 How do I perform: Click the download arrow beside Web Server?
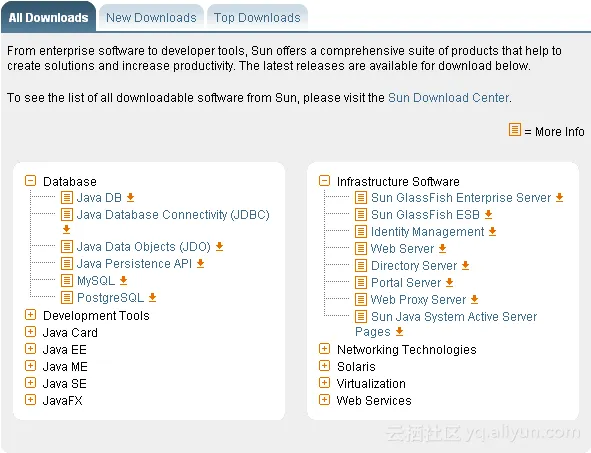click(442, 248)
